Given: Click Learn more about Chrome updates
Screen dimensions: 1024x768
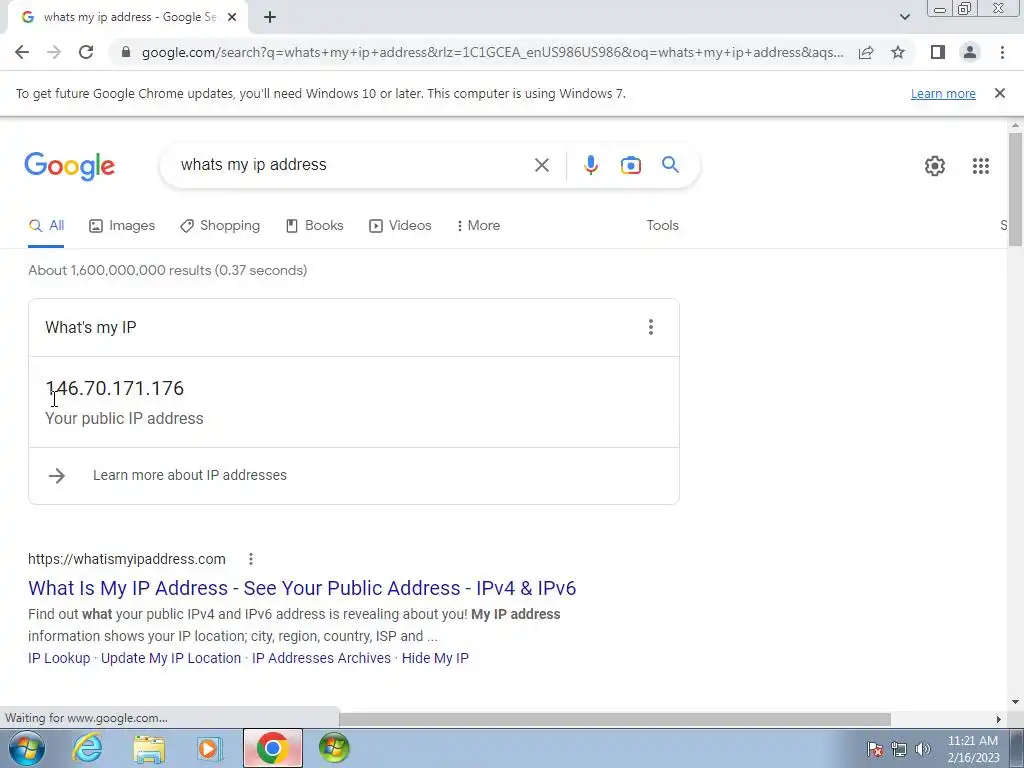Looking at the screenshot, I should (943, 93).
